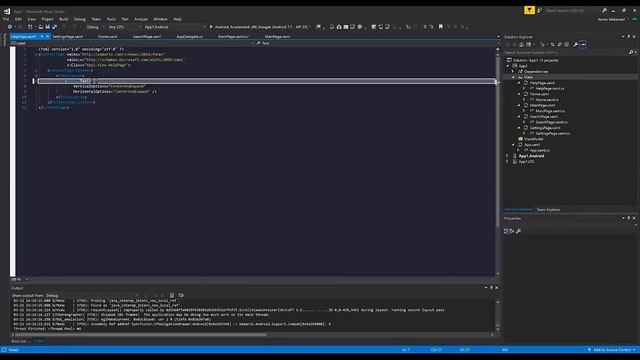
Task: Open the Team menu
Action: click(96, 19)
